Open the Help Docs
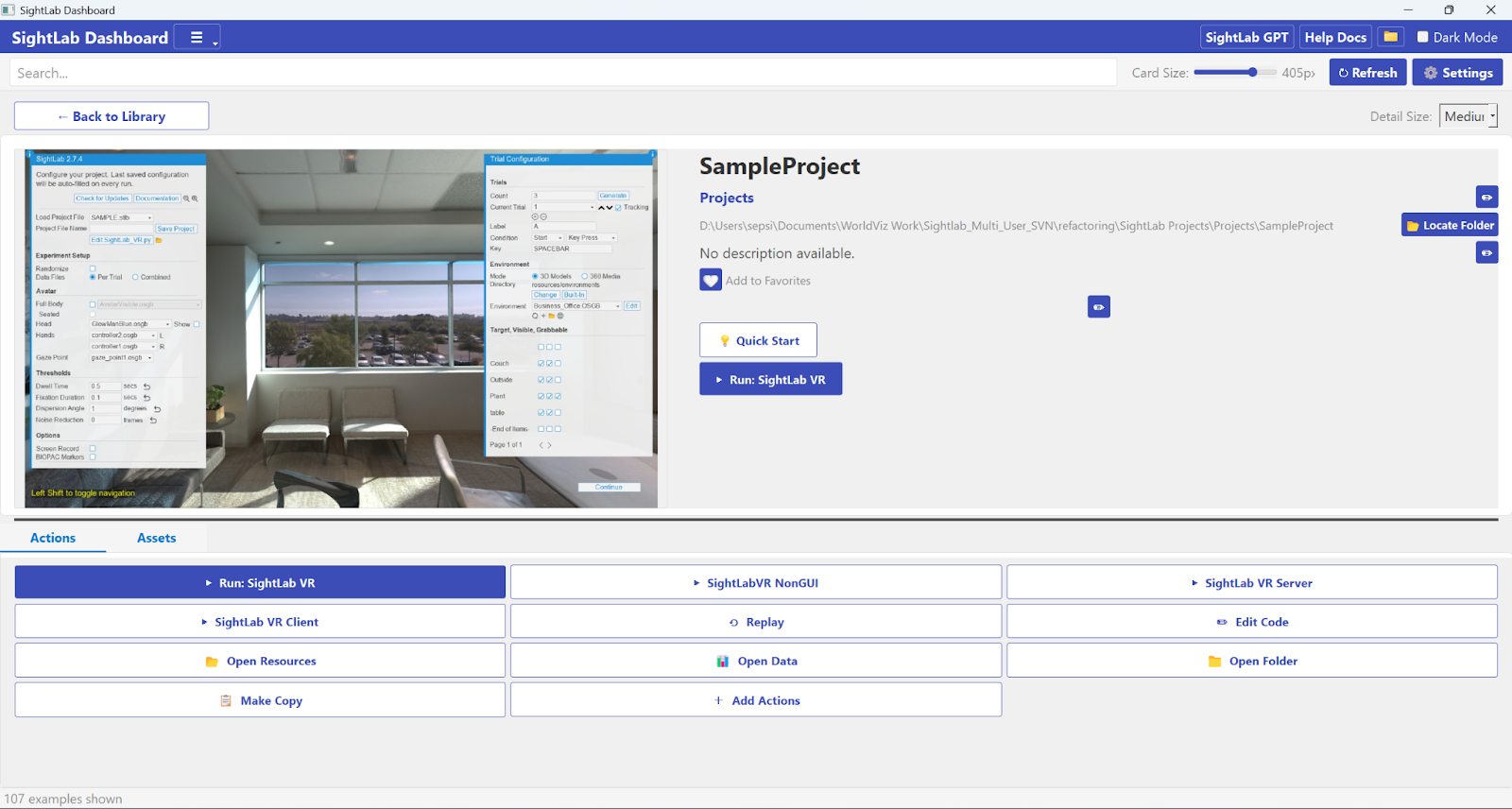 tap(1335, 37)
